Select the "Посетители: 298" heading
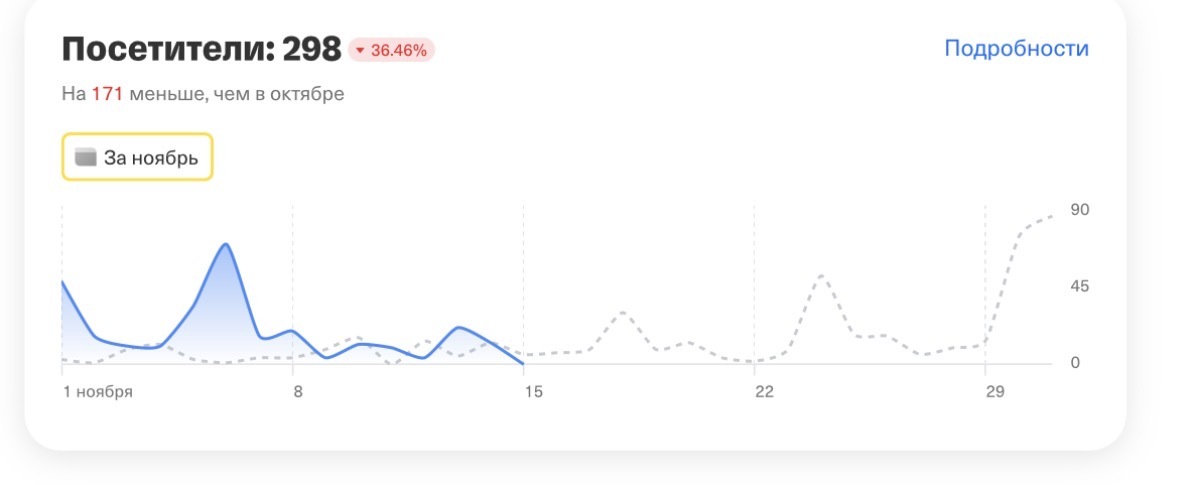Viewport: 1179px width, 485px height. 201,49
